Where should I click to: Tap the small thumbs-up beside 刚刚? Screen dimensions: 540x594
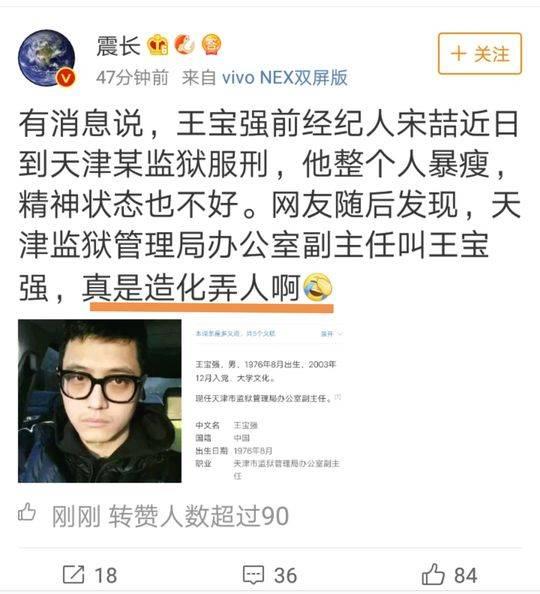point(27,513)
